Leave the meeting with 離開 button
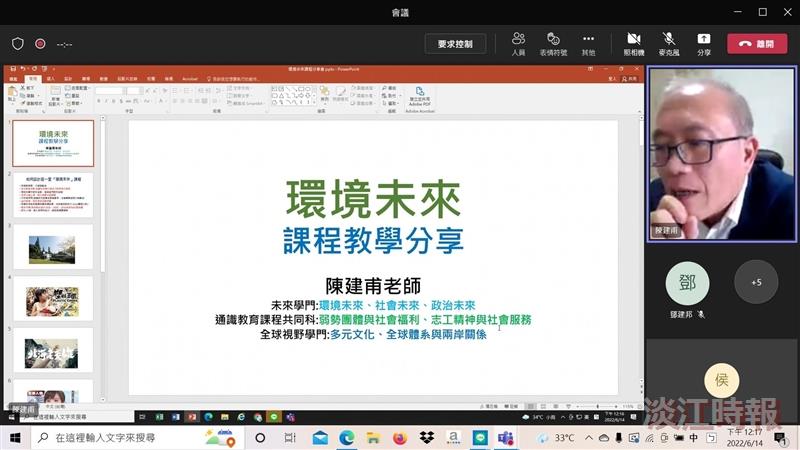Viewport: 800px width, 450px height. pyautogui.click(x=757, y=44)
